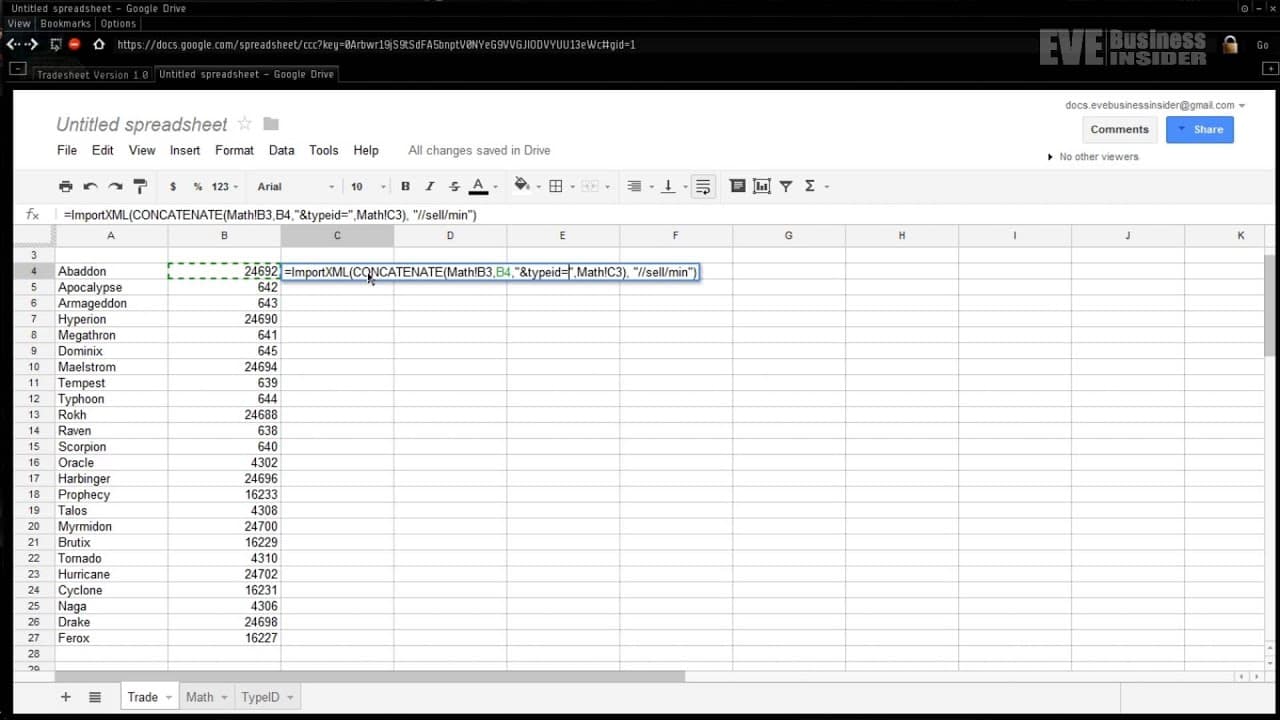Open the TypeID sheet tab menu arrow

click(290, 697)
